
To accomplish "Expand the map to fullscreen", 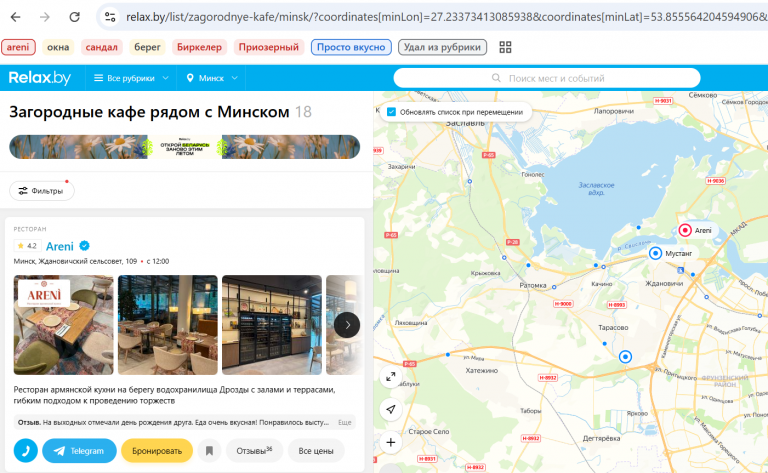I will 390,377.
